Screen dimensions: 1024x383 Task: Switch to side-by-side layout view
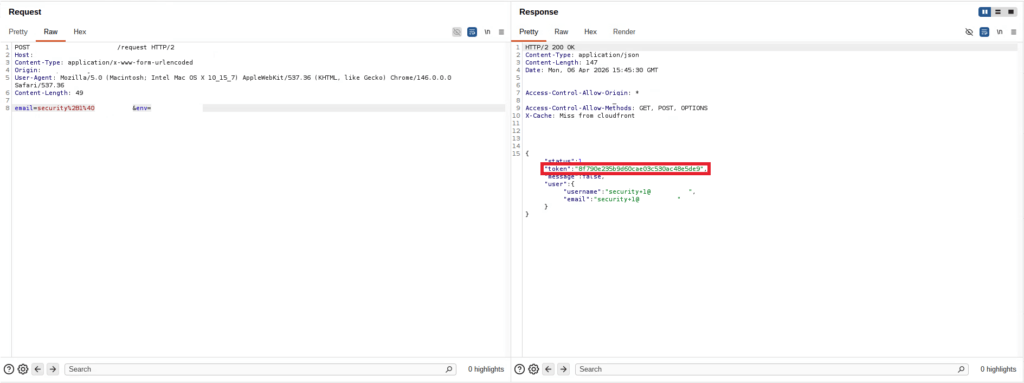click(x=984, y=12)
